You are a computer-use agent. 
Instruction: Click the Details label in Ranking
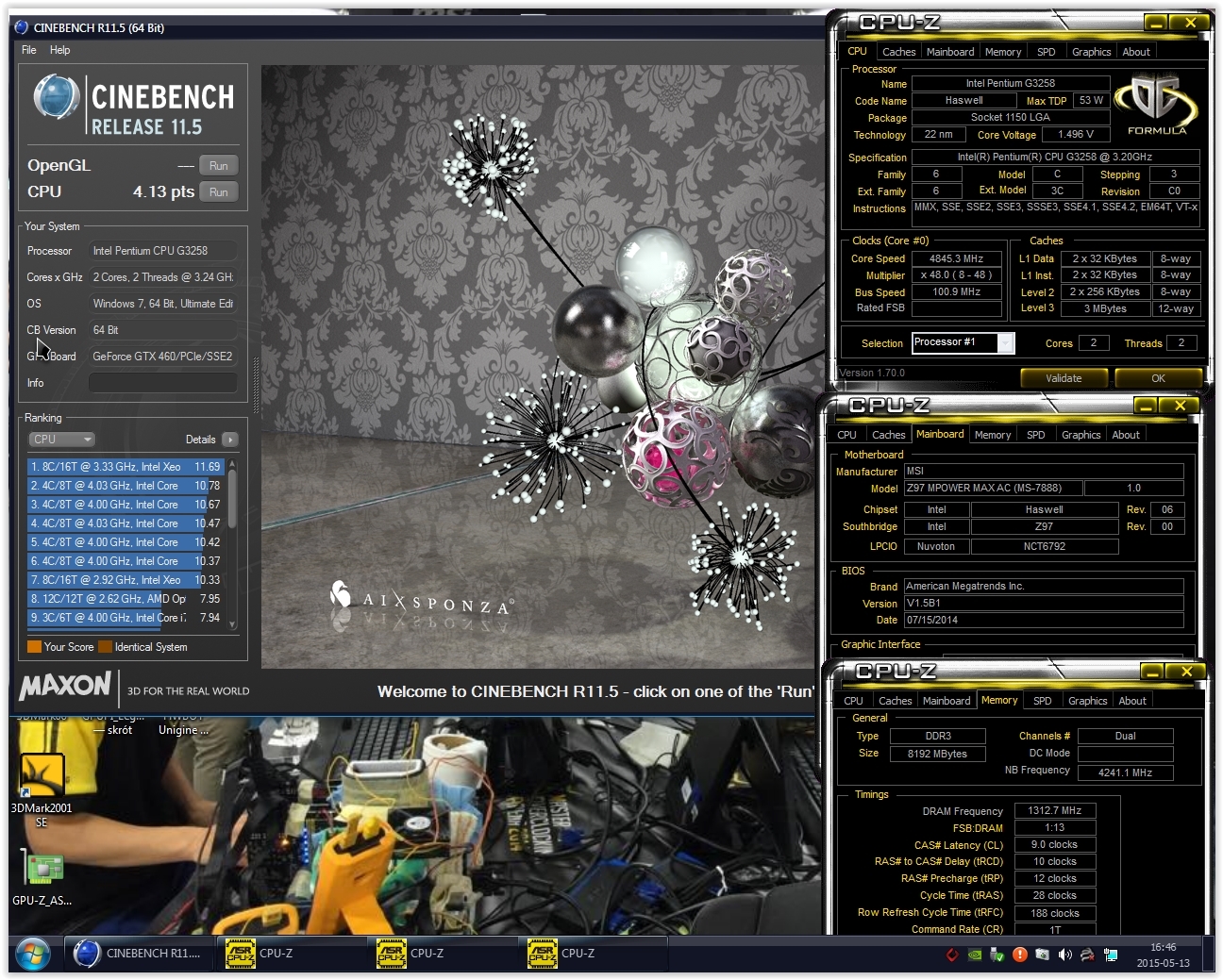200,440
